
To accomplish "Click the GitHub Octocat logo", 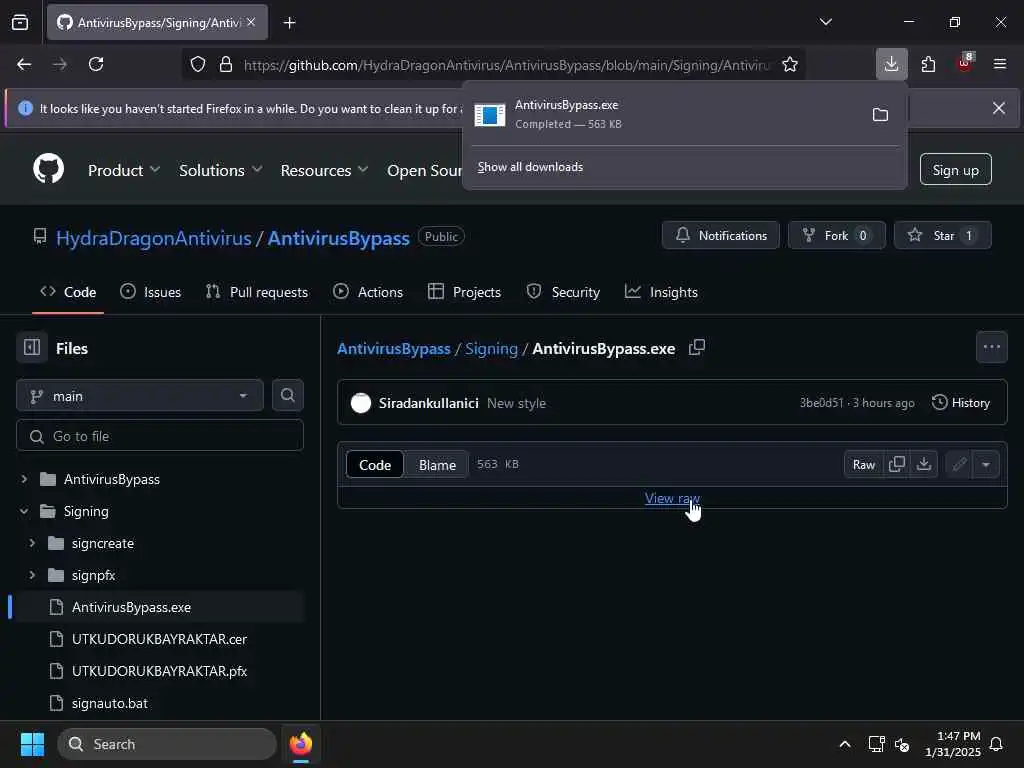I will [x=48, y=168].
